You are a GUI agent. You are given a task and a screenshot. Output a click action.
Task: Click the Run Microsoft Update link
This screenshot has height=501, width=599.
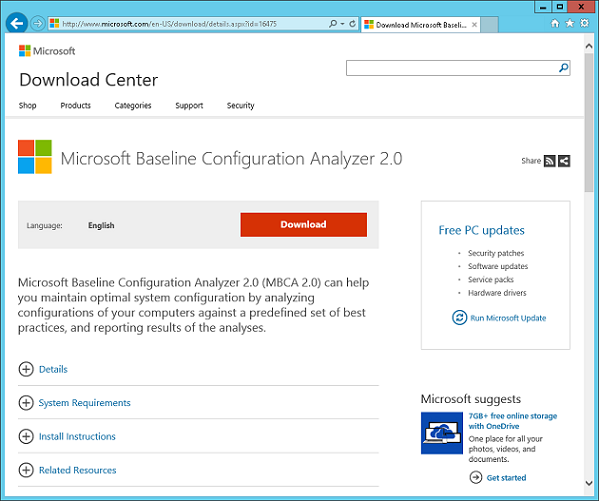[x=508, y=318]
